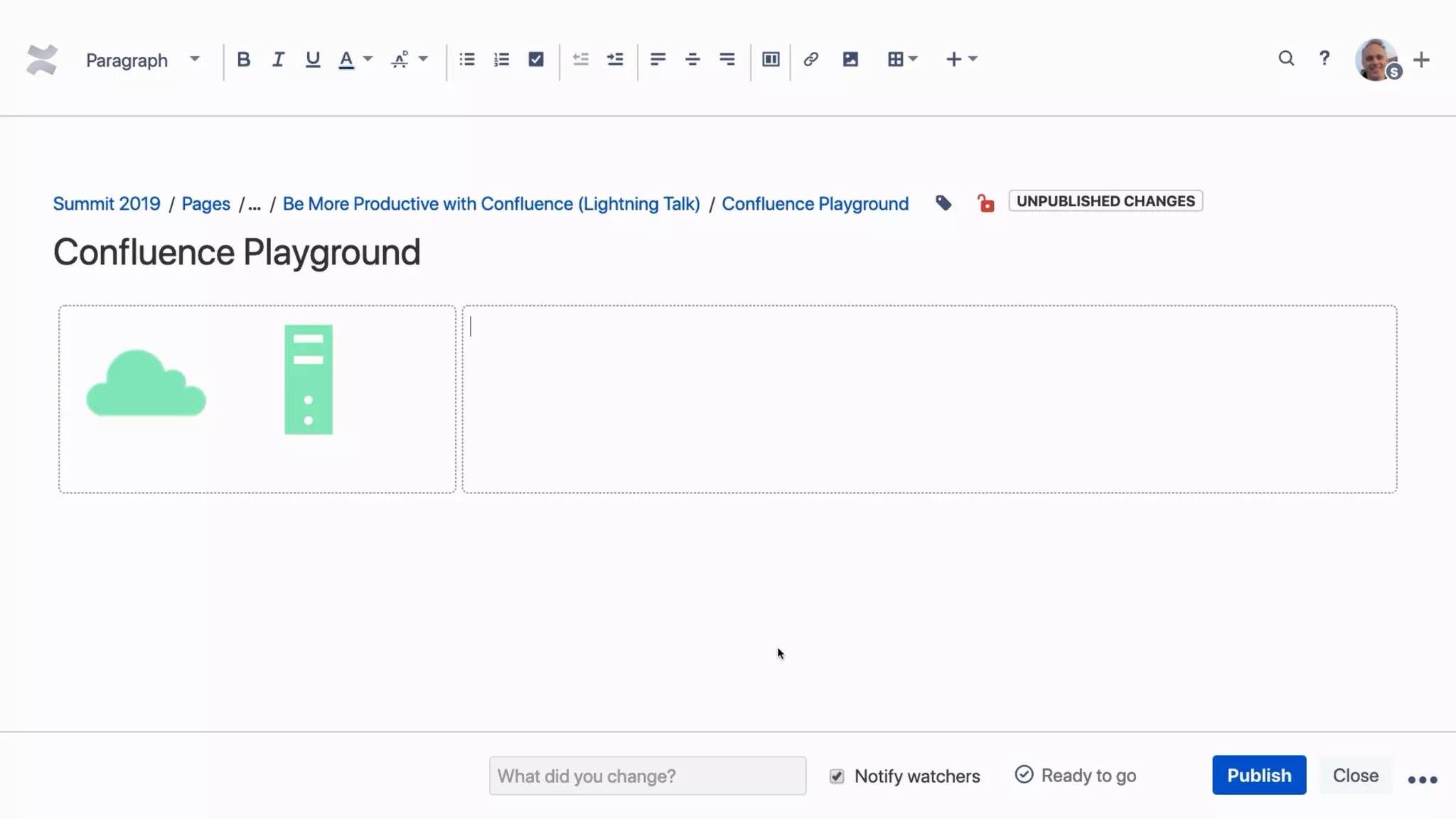Open the Summit 2019 breadcrumb link
1456x819 pixels.
pyautogui.click(x=107, y=203)
